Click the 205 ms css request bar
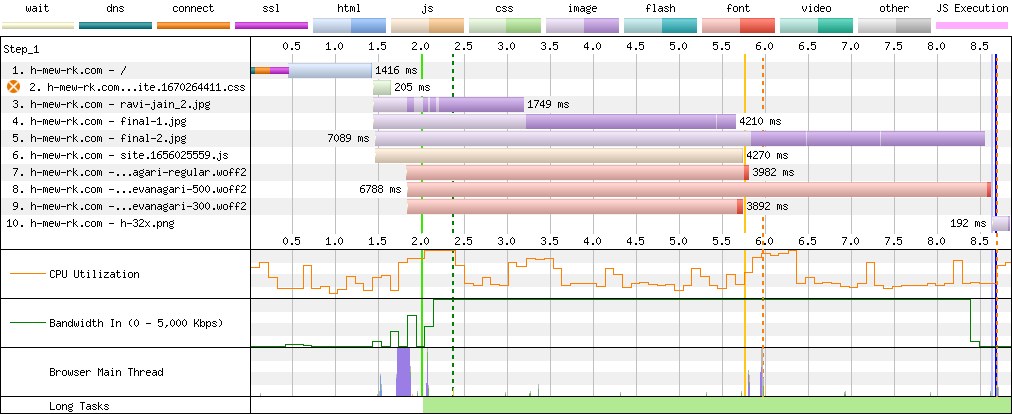This screenshot has width=1012, height=414. (x=382, y=87)
